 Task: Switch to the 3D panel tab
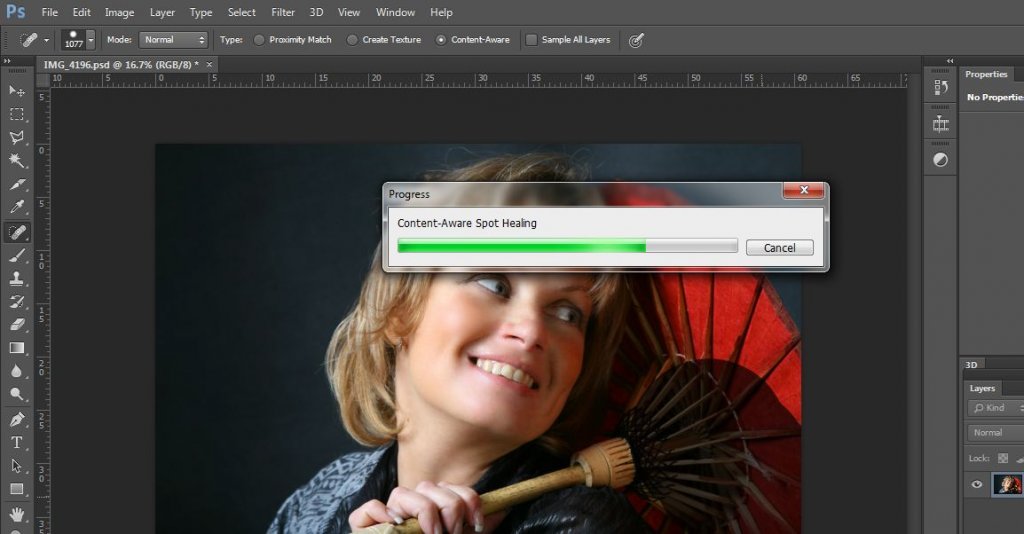coord(971,365)
